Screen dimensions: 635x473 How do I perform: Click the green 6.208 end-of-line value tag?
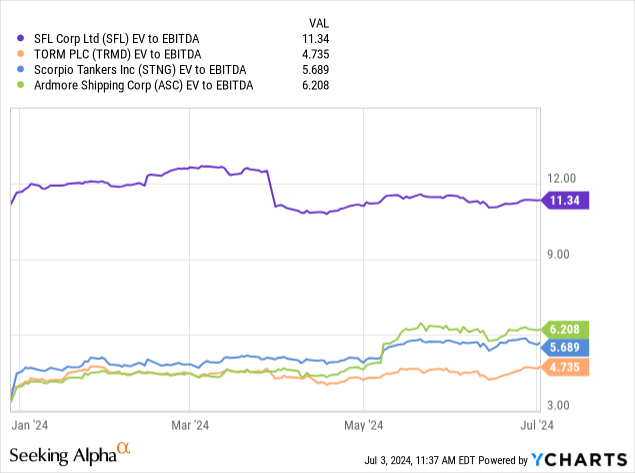[567, 328]
